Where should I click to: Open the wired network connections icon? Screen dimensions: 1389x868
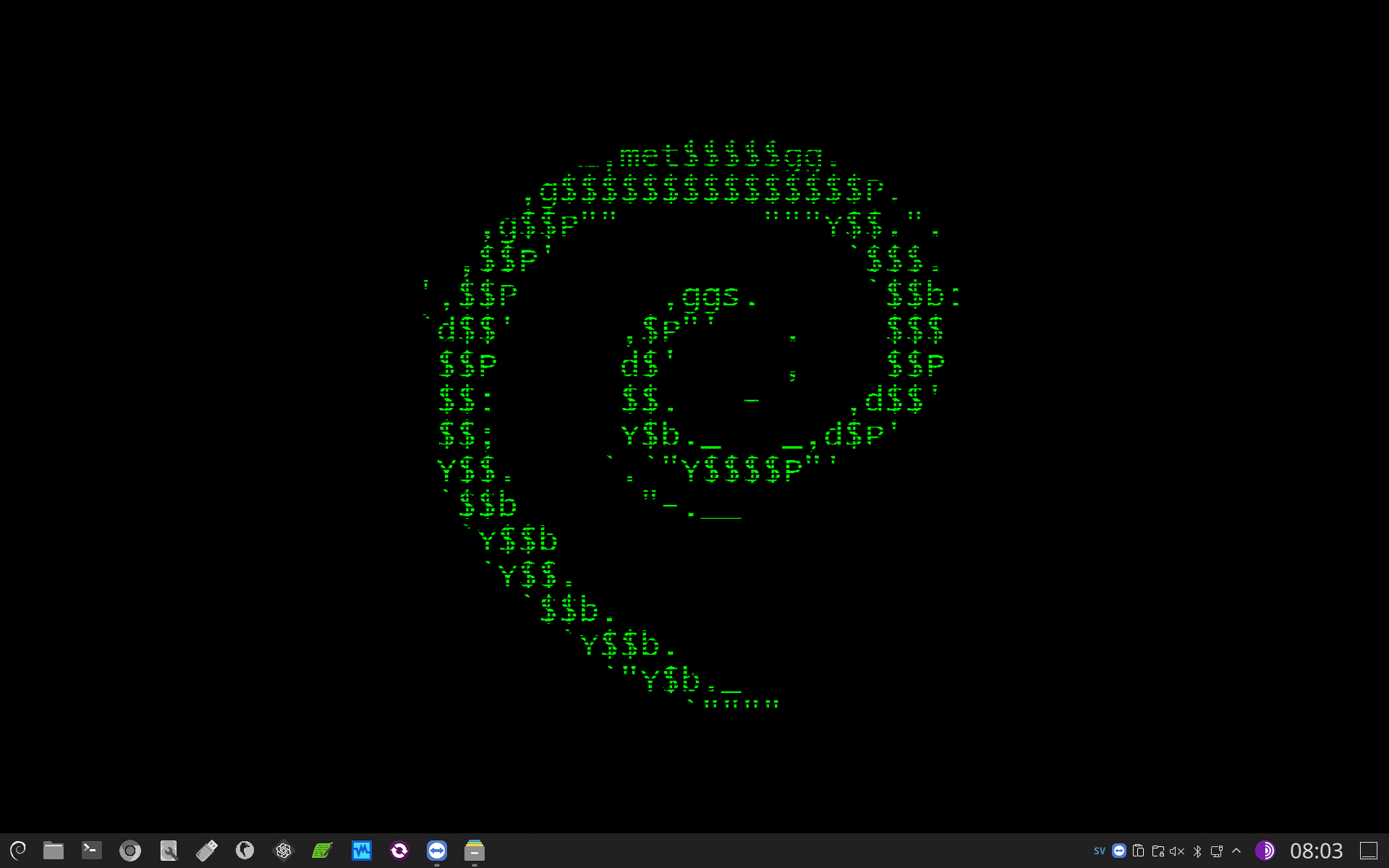pyautogui.click(x=1216, y=851)
